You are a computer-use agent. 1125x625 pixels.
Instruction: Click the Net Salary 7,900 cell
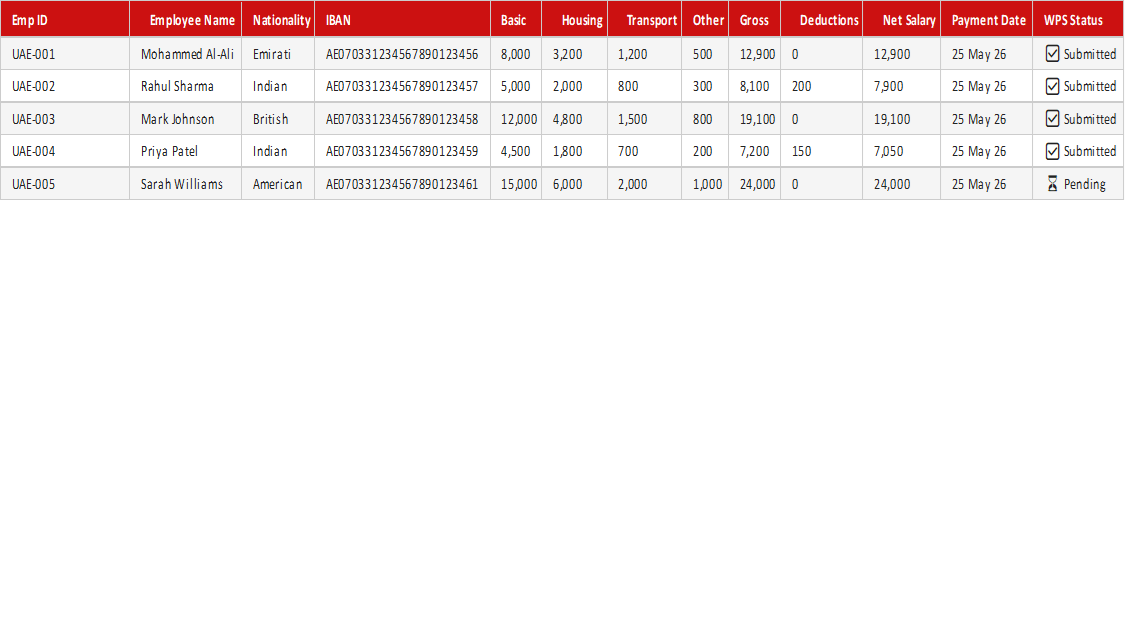pos(902,86)
